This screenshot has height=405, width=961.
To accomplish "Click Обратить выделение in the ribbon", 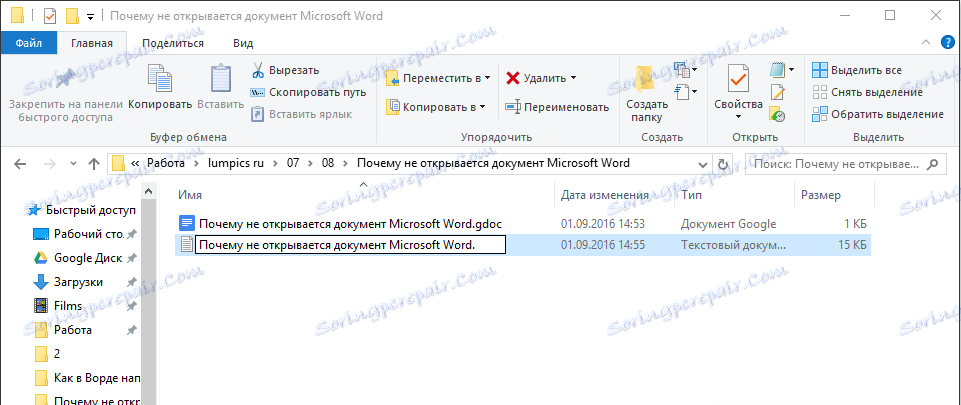I will (878, 114).
